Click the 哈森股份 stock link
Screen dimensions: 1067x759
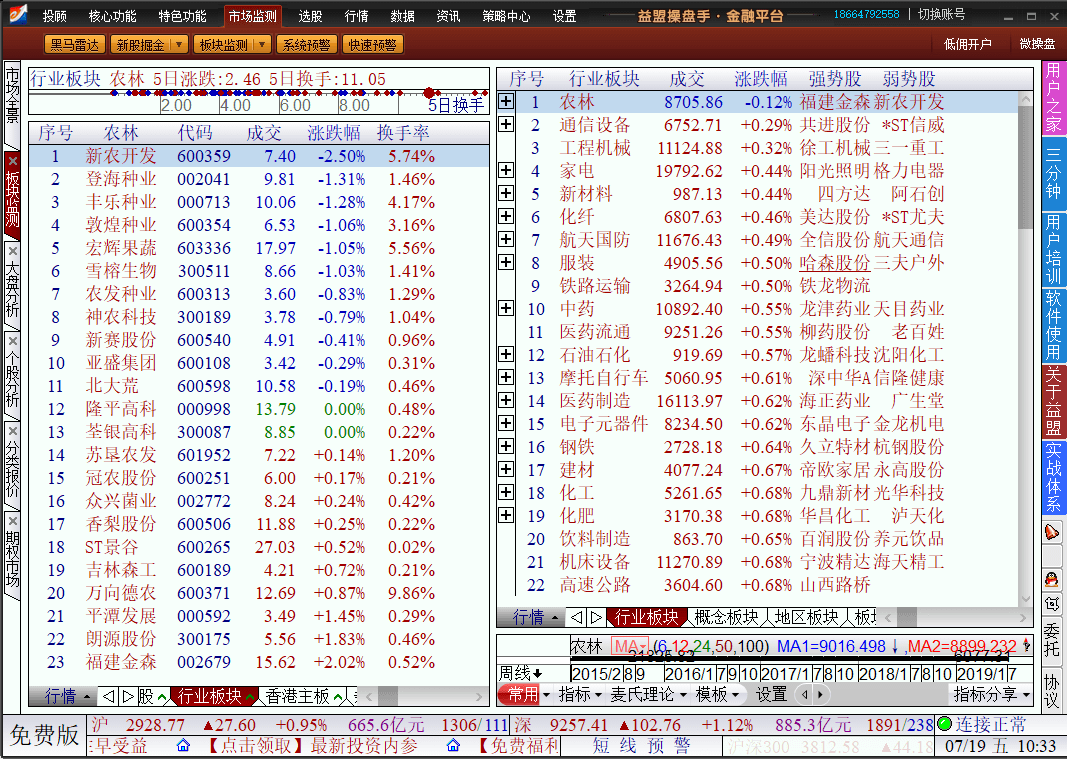click(x=834, y=263)
